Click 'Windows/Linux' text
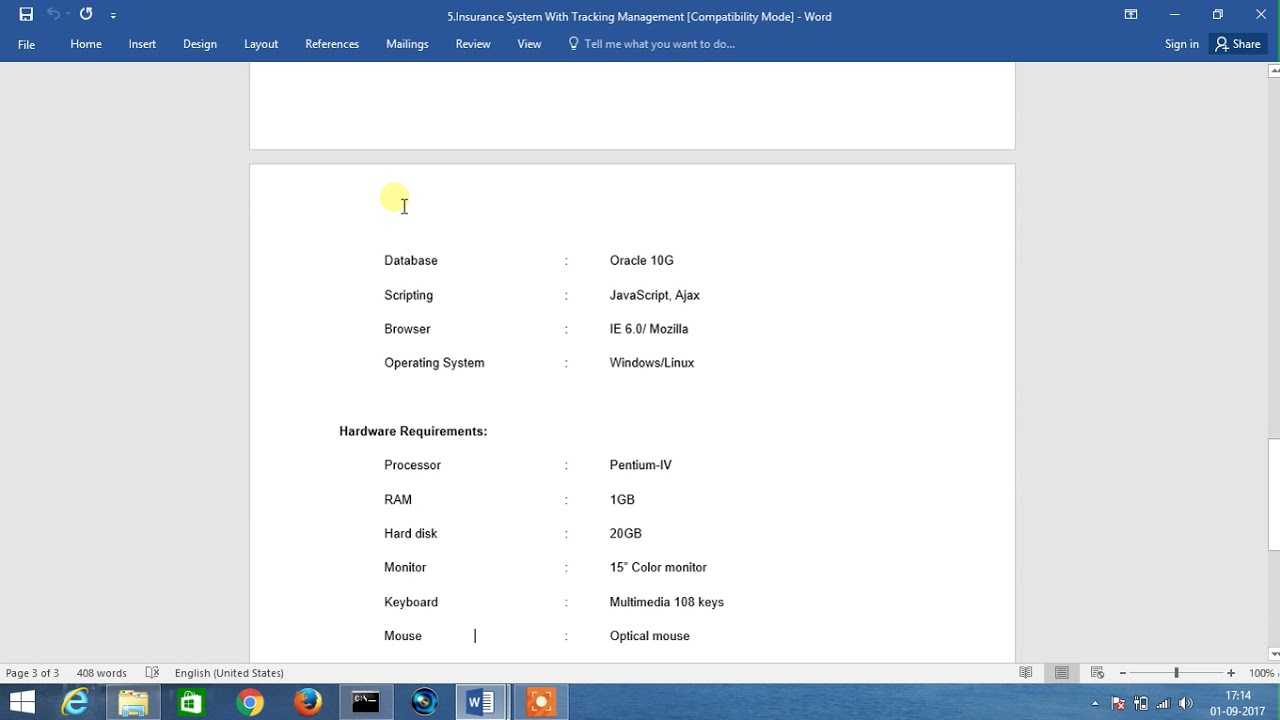This screenshot has width=1280, height=720. [652, 363]
